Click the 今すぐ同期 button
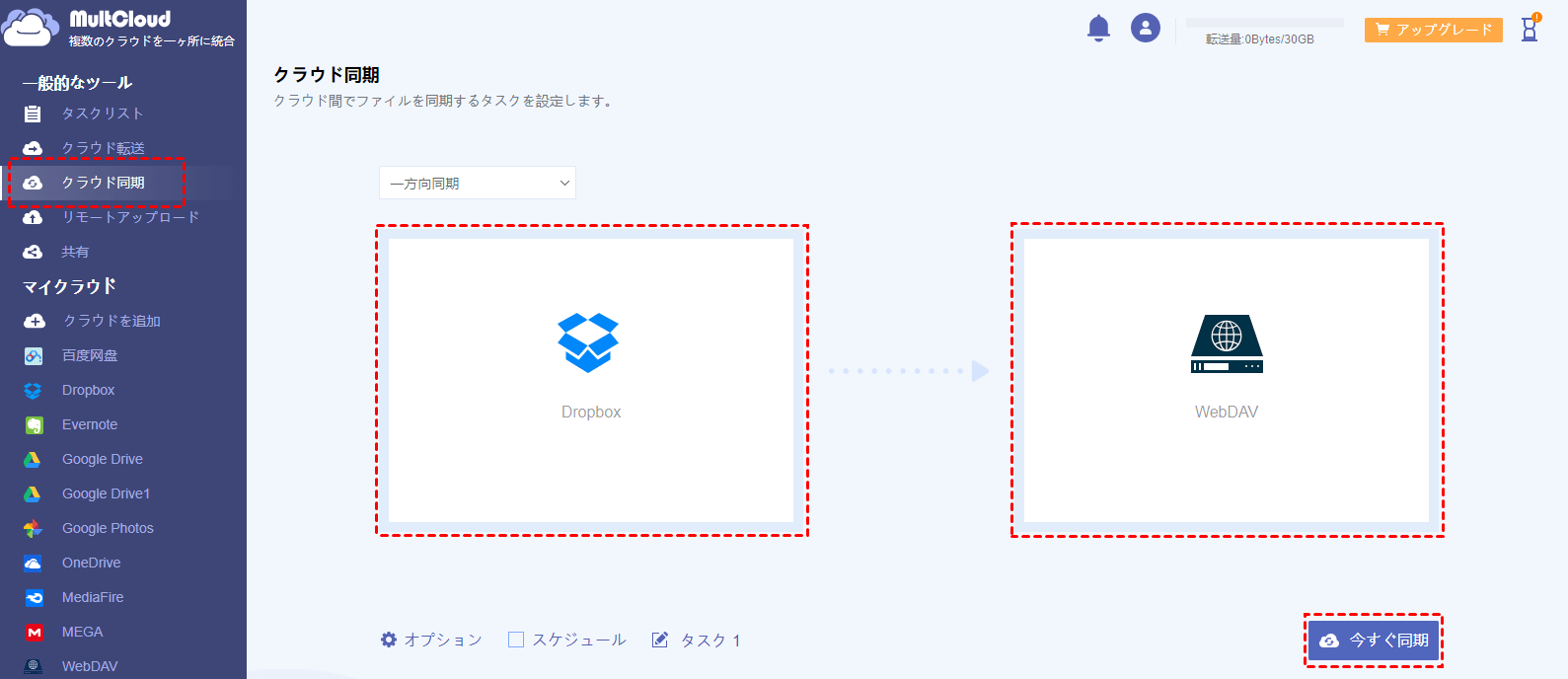The image size is (1568, 679). (1374, 641)
